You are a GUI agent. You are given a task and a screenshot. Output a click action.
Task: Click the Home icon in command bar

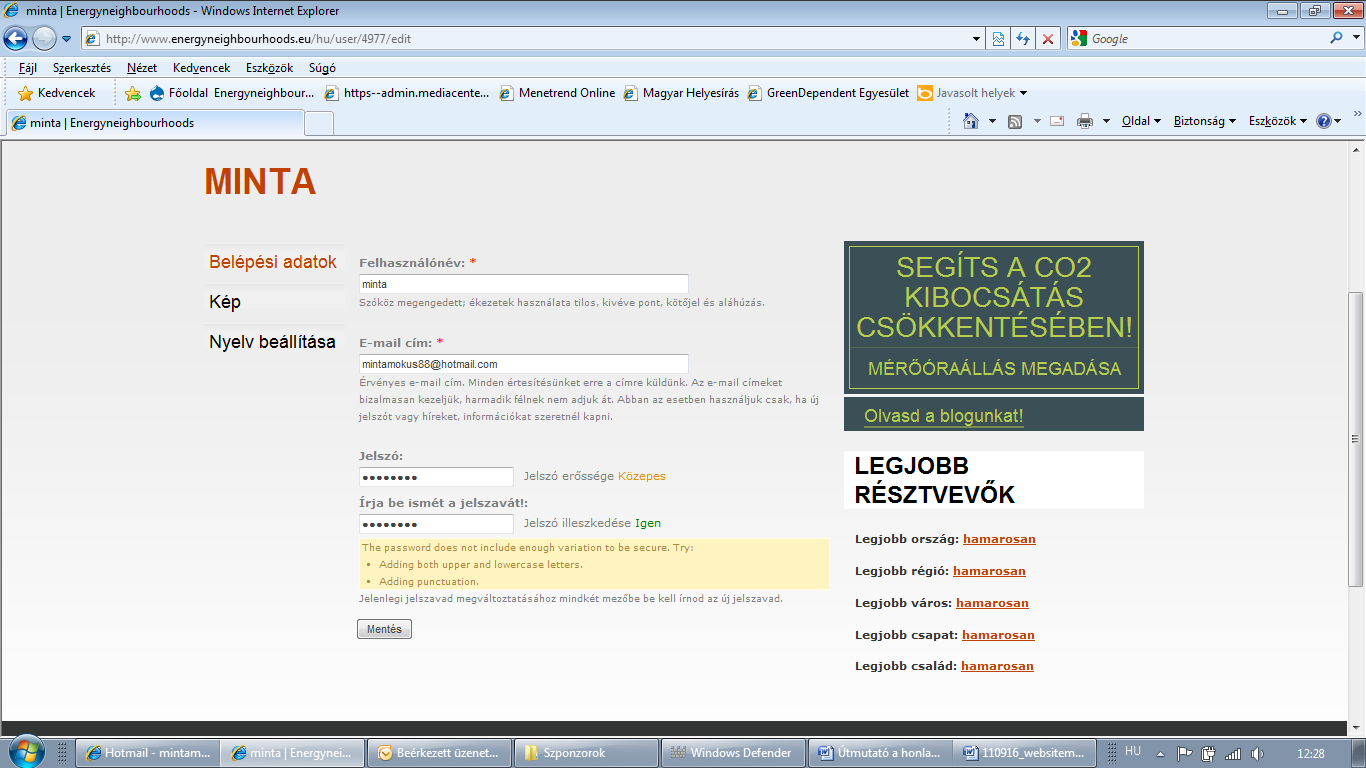click(970, 121)
